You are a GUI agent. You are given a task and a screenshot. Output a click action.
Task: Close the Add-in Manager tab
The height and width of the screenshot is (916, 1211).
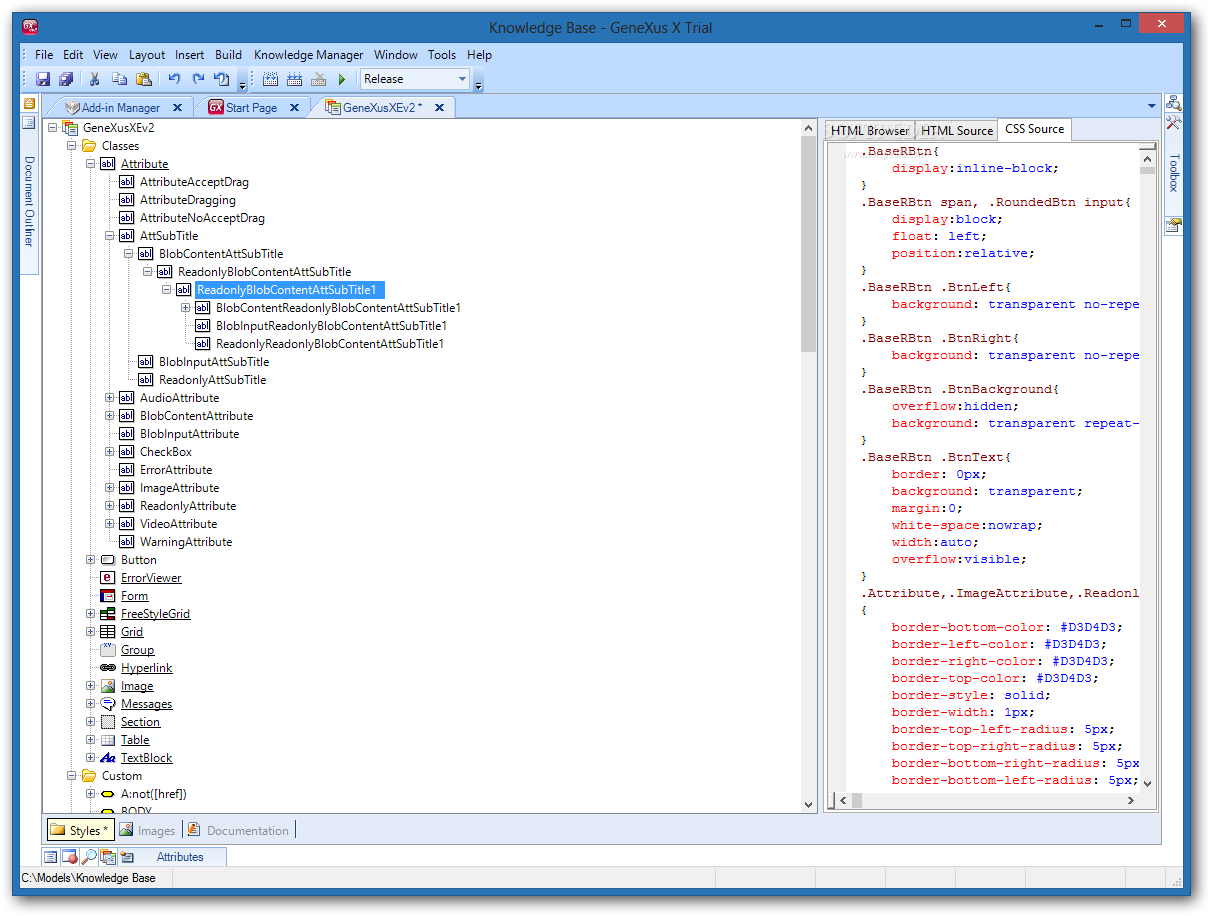coord(177,107)
